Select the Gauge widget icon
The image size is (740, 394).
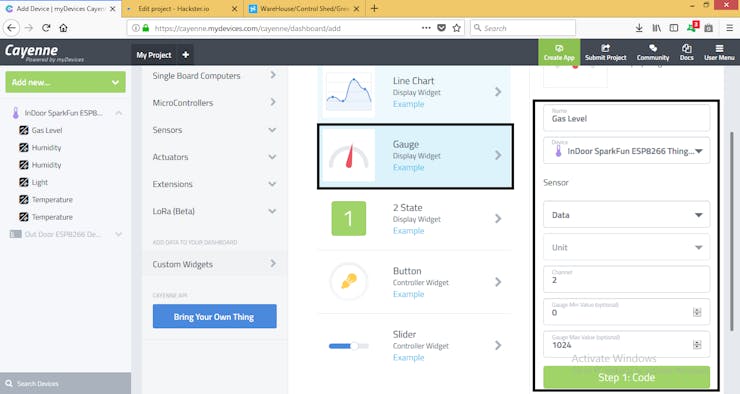point(349,156)
